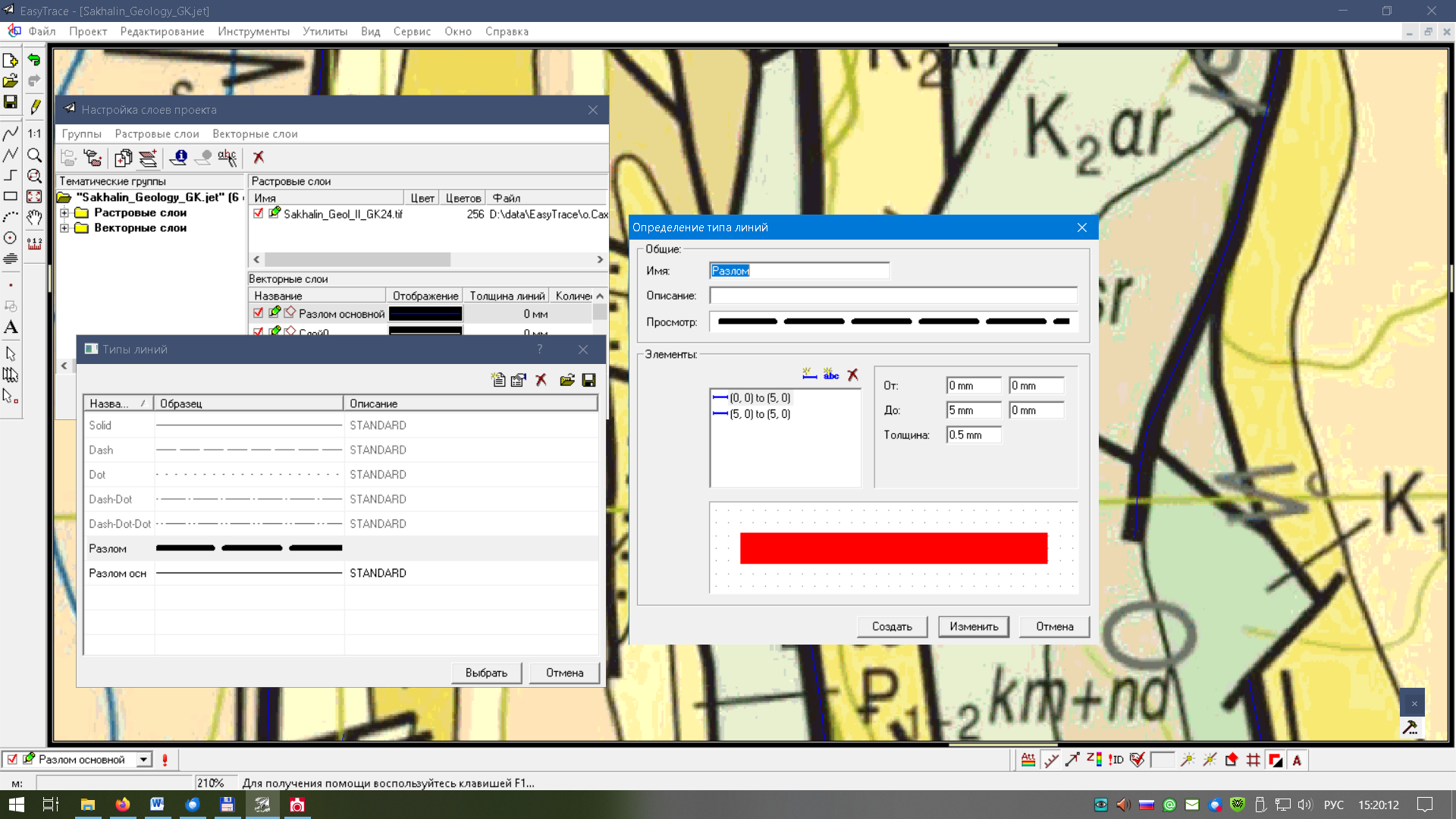
Task: Open line types file folder icon
Action: [x=566, y=380]
